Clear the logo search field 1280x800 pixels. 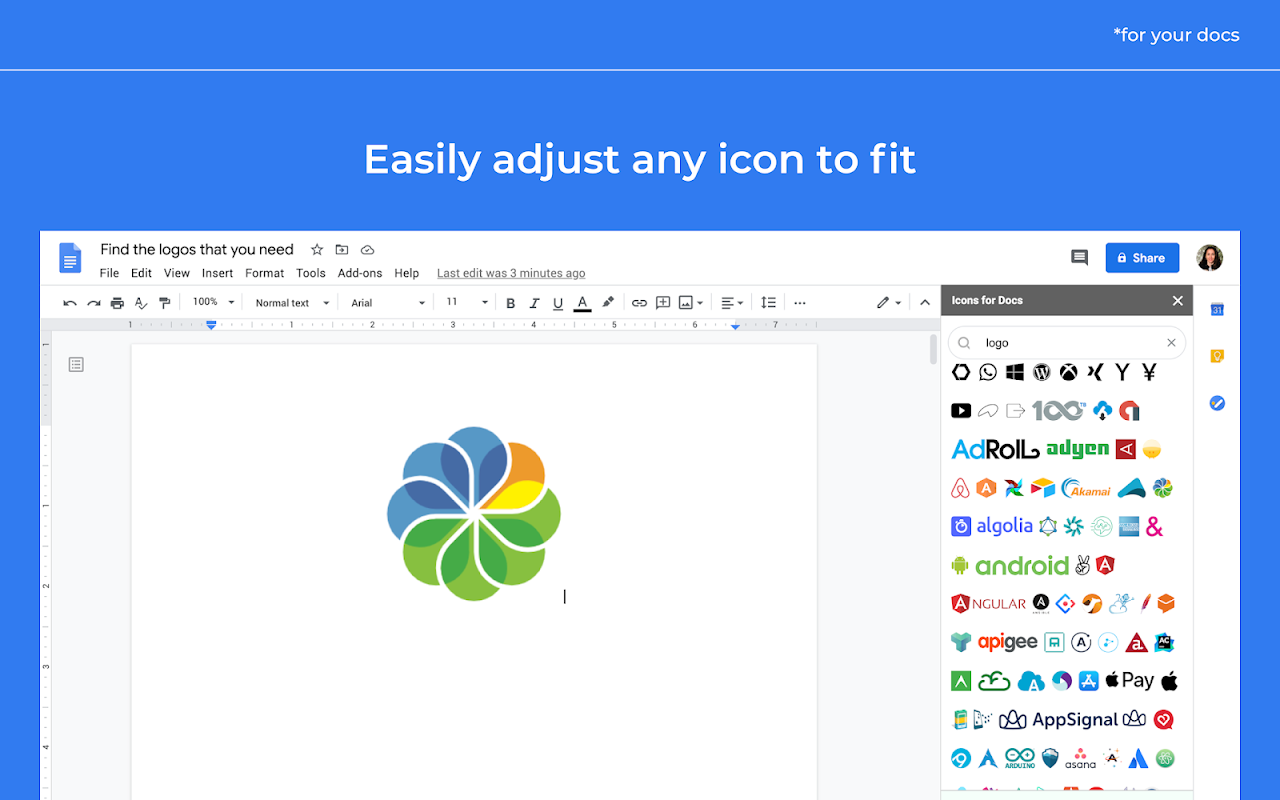click(1172, 343)
